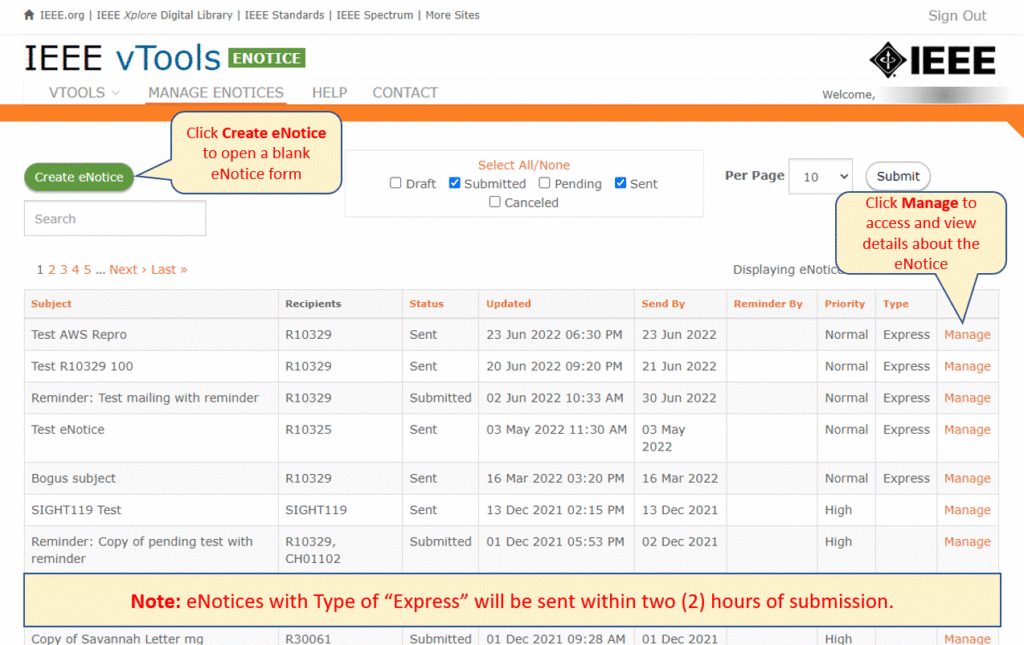The height and width of the screenshot is (645, 1024).
Task: Click the CONTACT menu item
Action: [404, 92]
